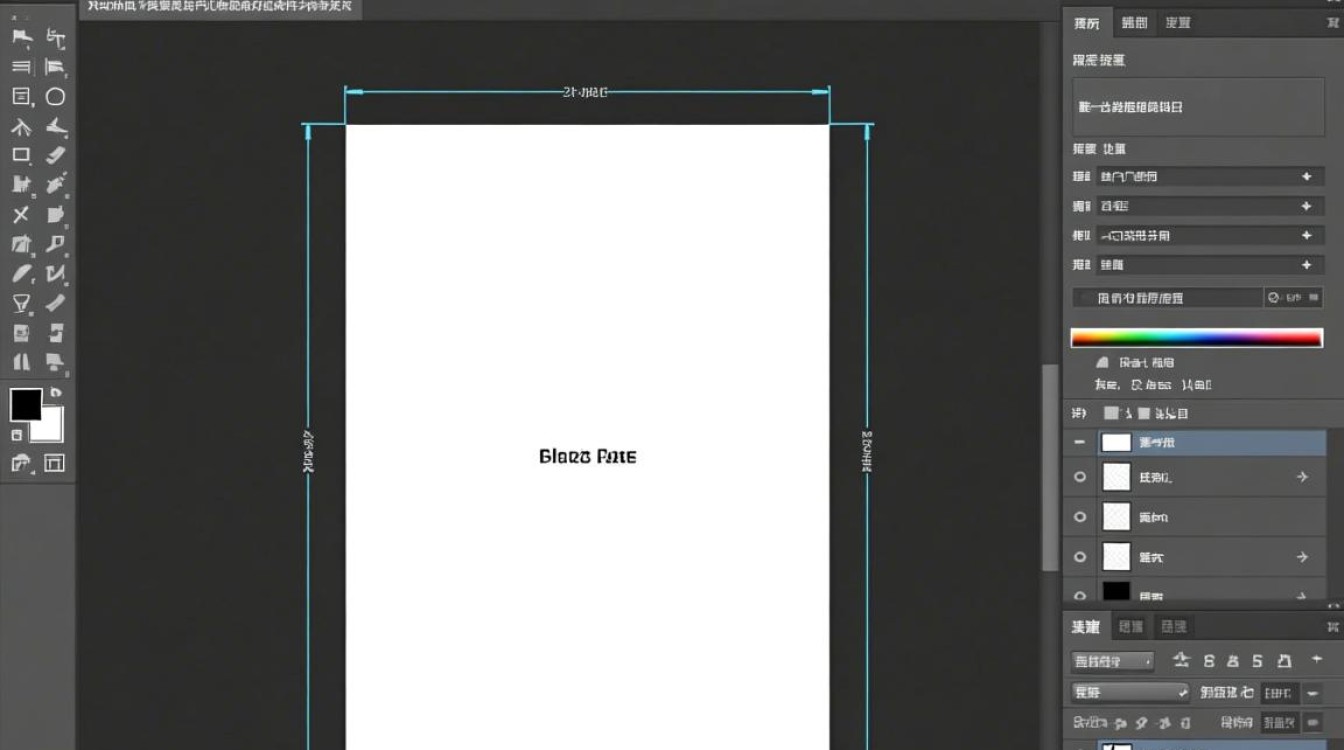
Task: Select the selected layer's white thumbnail
Action: click(x=1116, y=442)
